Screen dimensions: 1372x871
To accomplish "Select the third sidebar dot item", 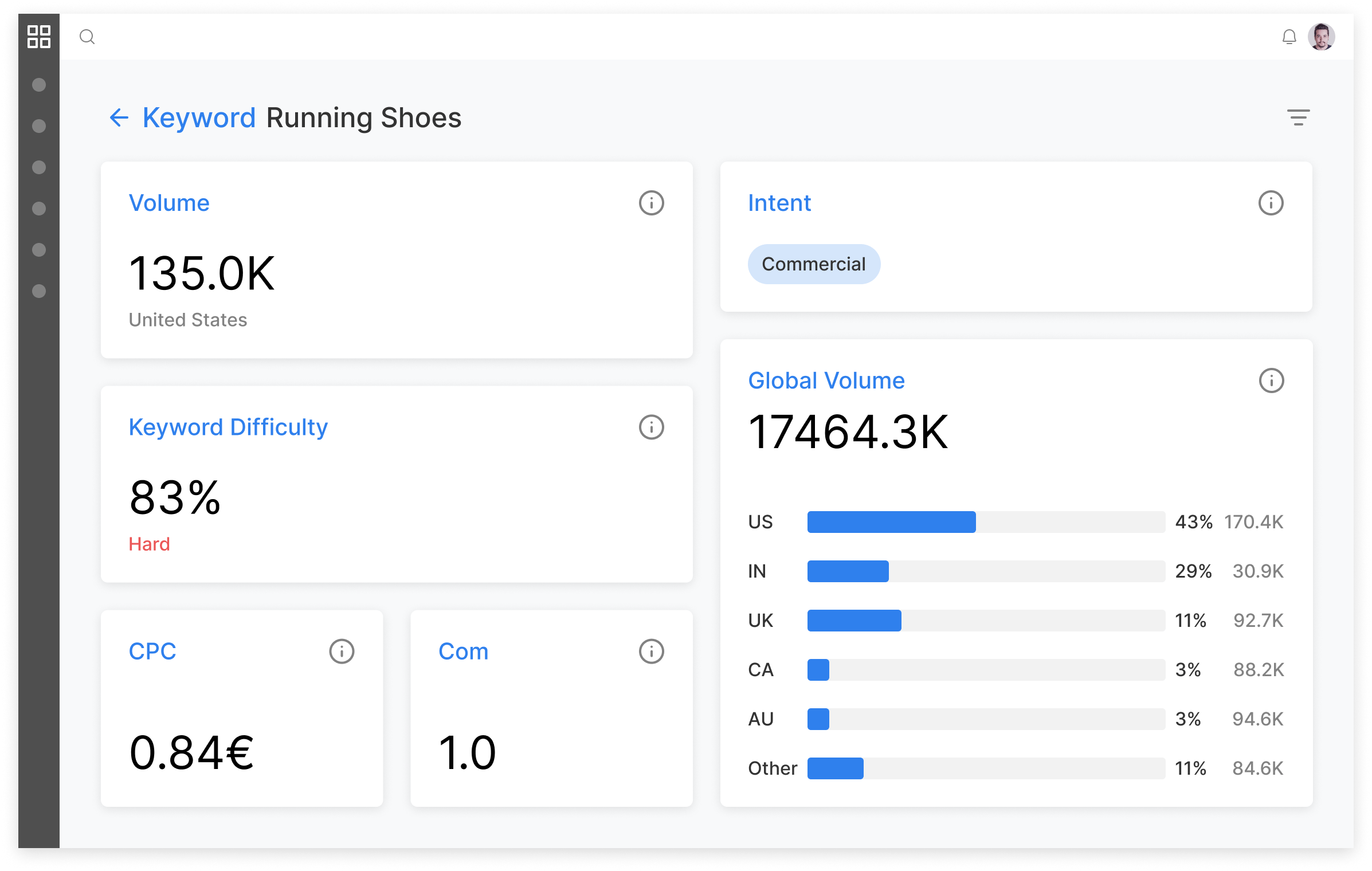I will (x=39, y=167).
